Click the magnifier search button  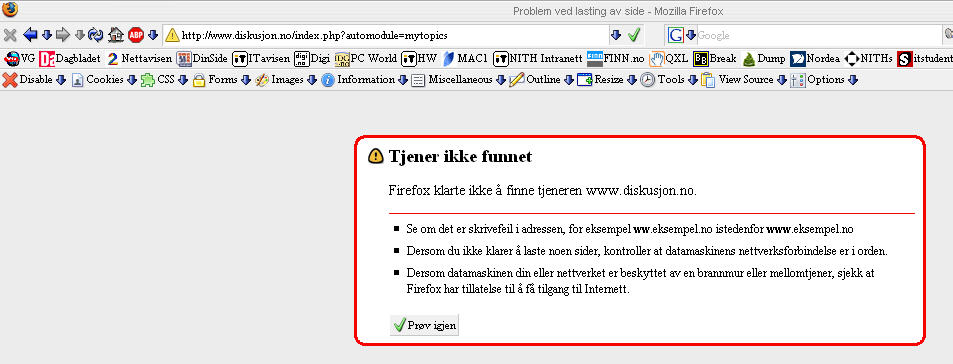point(948,35)
